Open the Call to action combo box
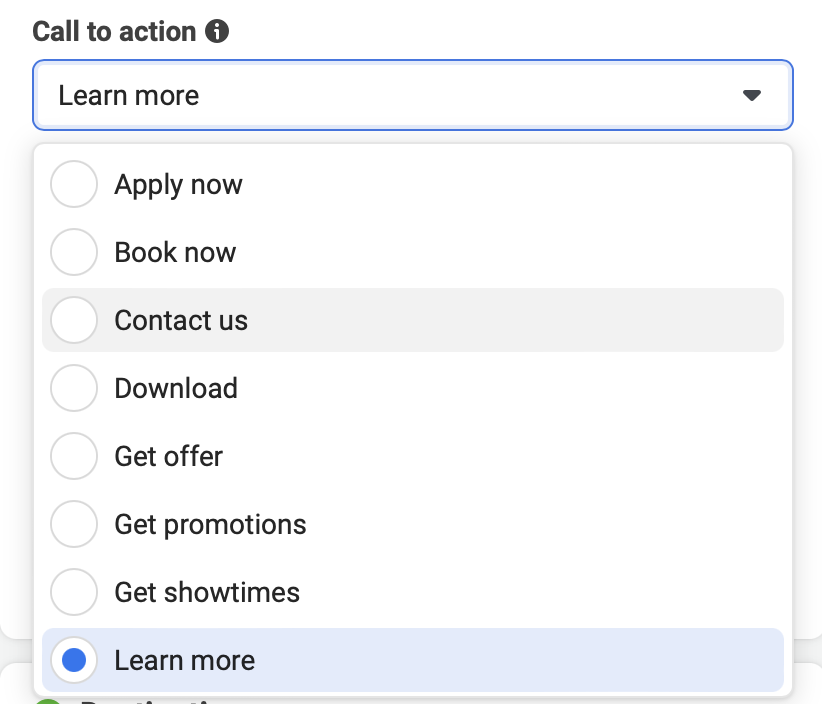Image resolution: width=822 pixels, height=704 pixels. [x=413, y=95]
